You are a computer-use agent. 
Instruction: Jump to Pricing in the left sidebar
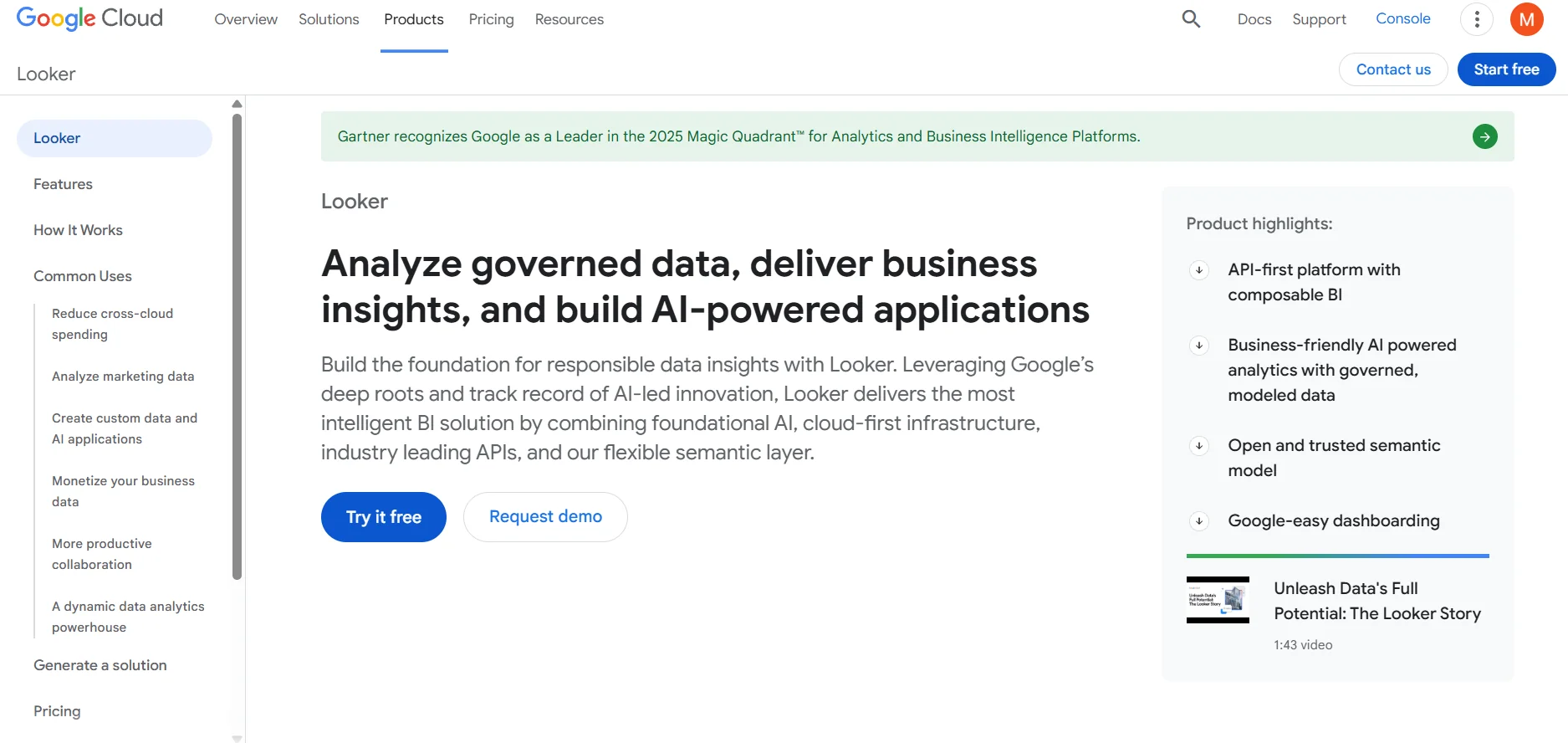click(57, 711)
